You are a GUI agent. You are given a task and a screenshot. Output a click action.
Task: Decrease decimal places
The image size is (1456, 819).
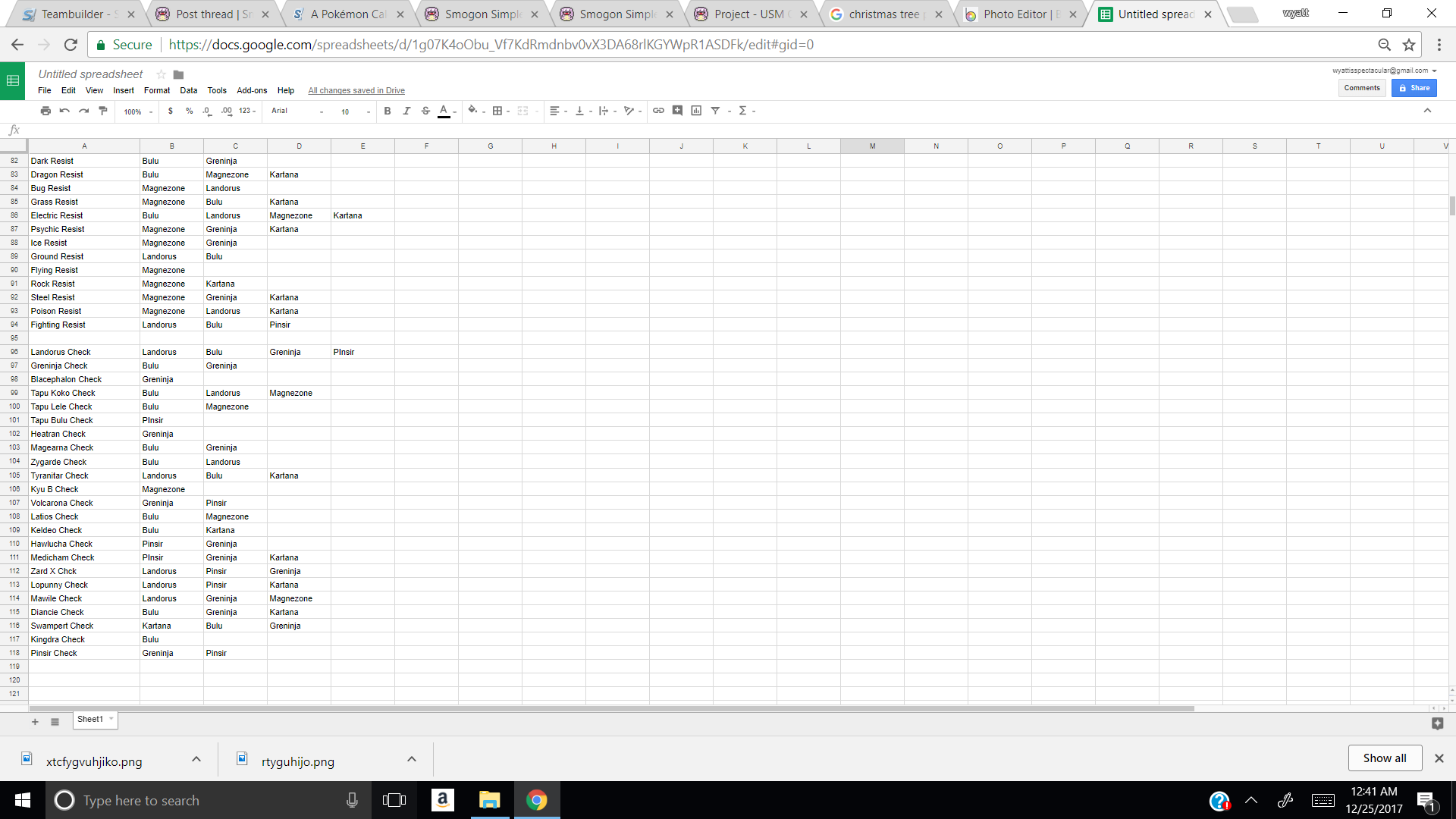point(207,111)
